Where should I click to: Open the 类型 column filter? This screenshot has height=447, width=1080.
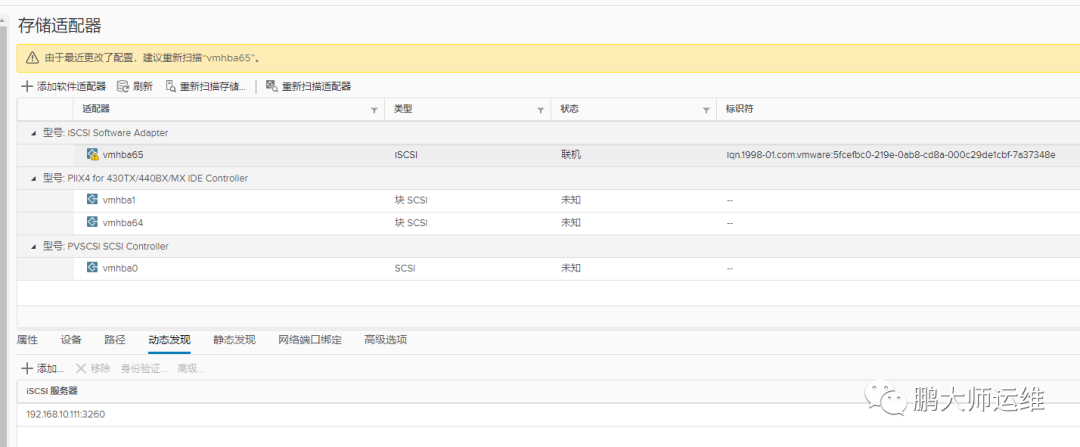click(x=540, y=109)
